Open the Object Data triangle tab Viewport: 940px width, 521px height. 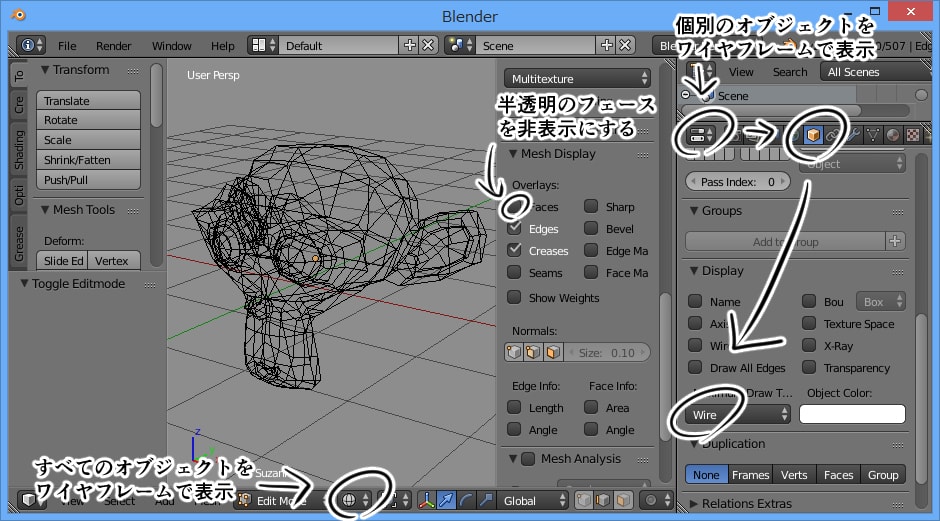[873, 135]
